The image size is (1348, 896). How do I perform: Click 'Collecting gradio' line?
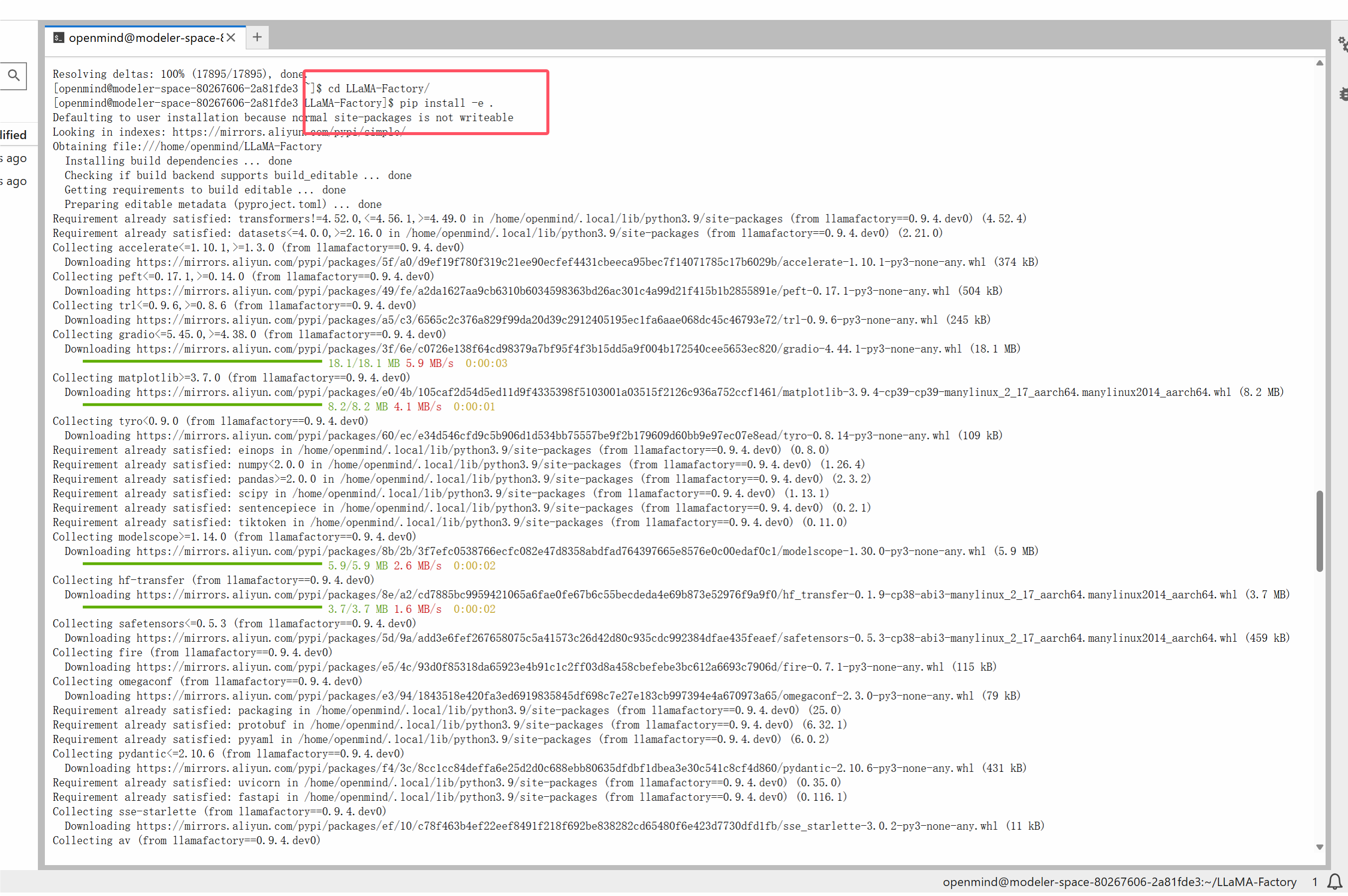(249, 335)
